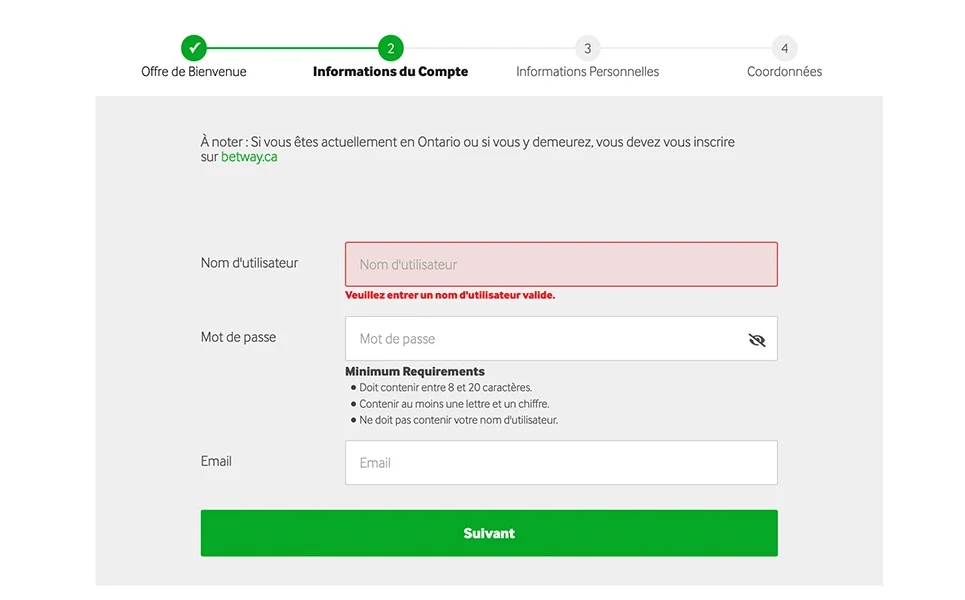Click the Minimum Requirements heading
The image size is (965, 600).
[x=414, y=371]
